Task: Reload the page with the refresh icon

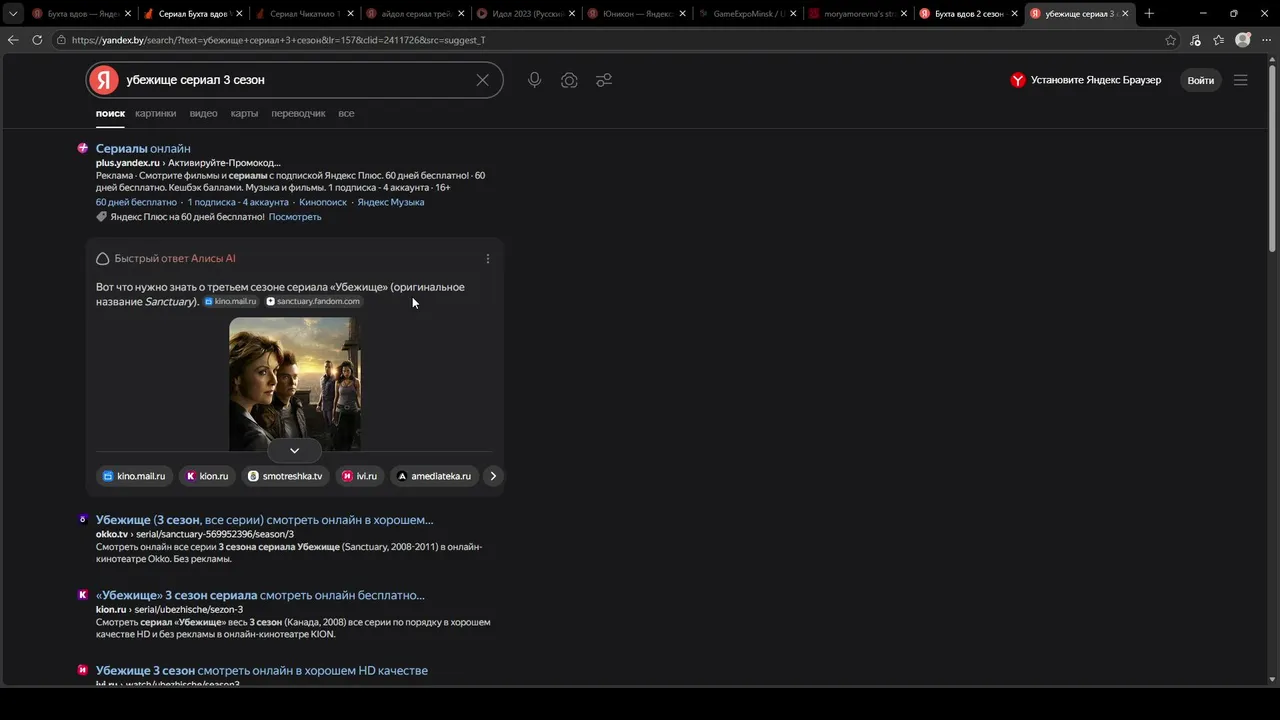Action: (37, 40)
